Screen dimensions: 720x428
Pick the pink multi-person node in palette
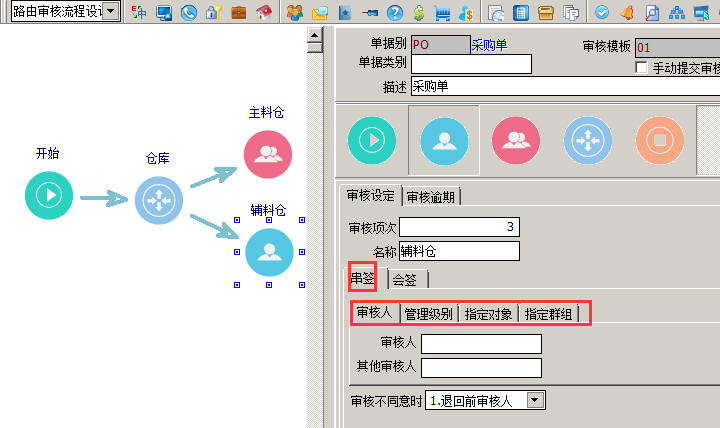(x=516, y=141)
